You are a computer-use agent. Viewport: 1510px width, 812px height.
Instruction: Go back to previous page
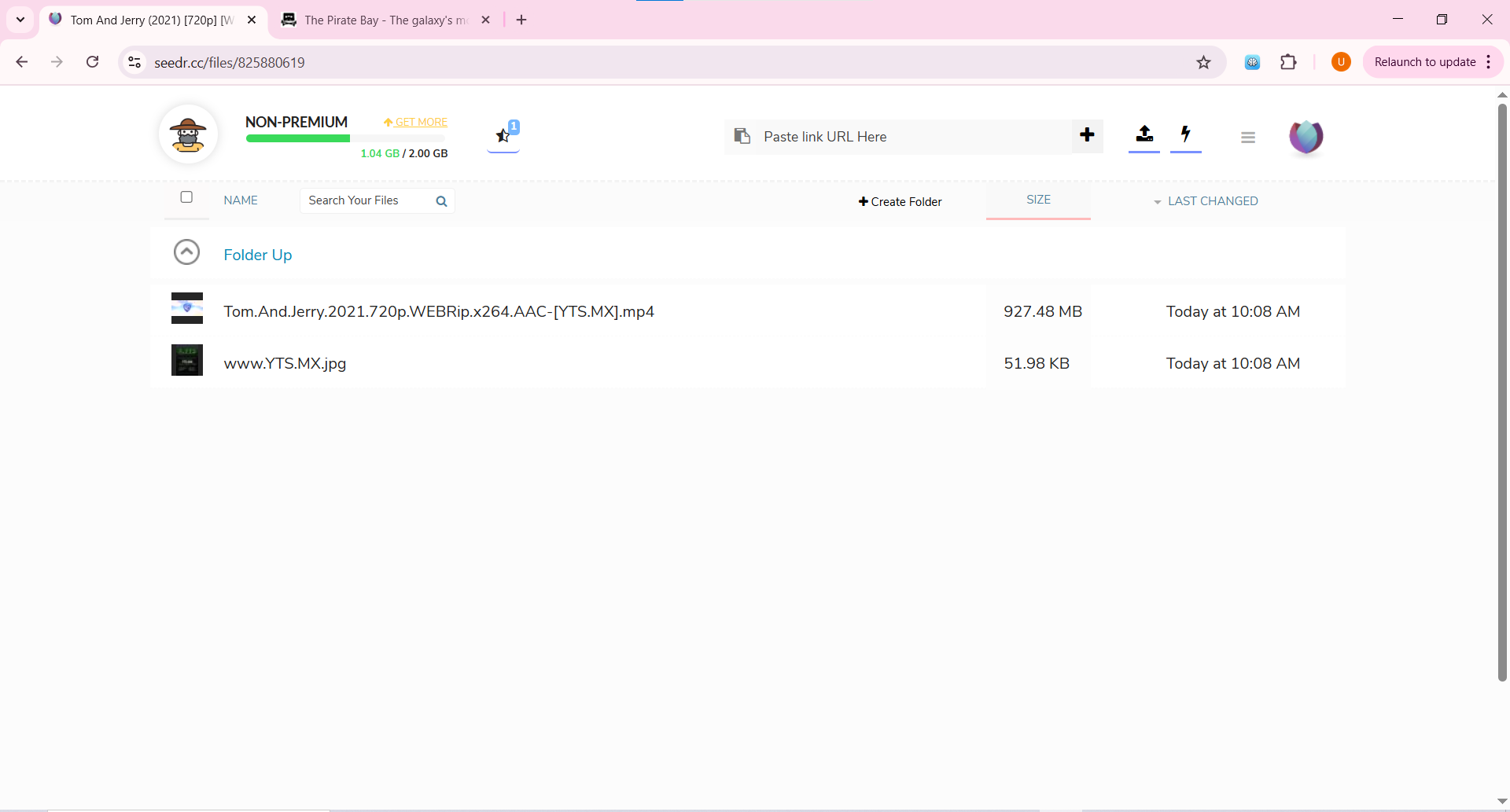22,62
